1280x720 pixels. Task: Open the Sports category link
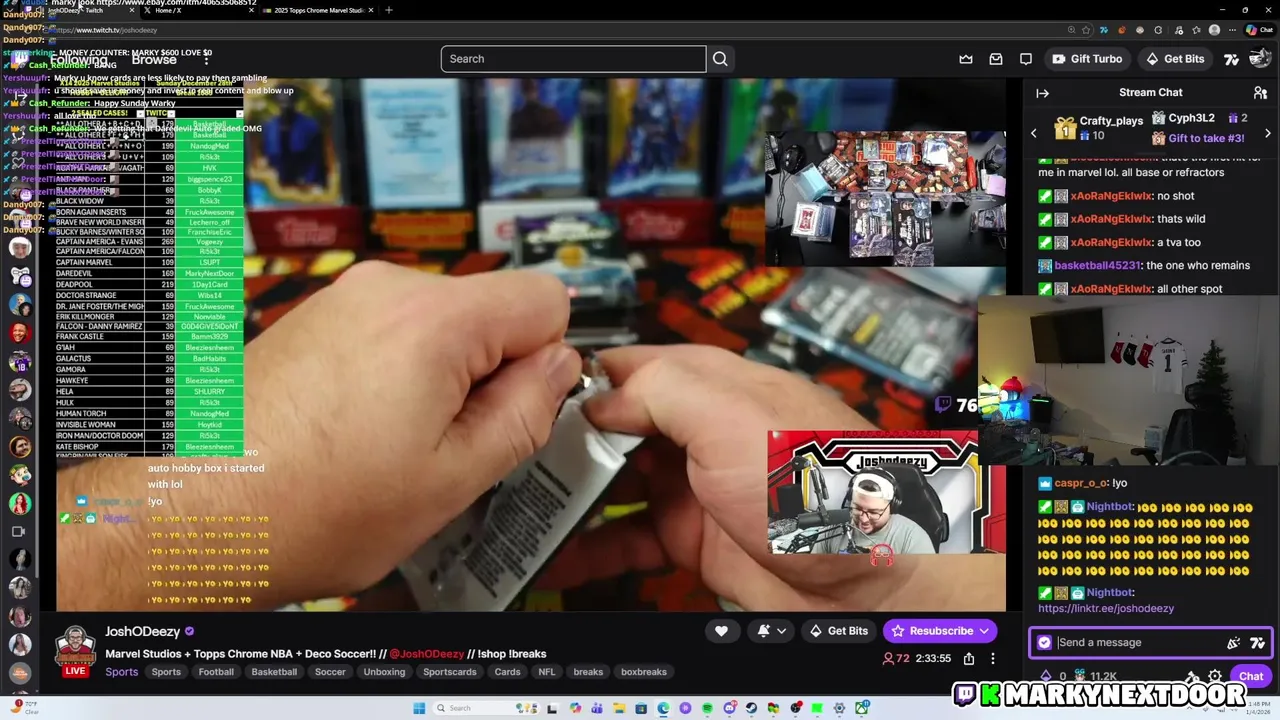pos(122,672)
